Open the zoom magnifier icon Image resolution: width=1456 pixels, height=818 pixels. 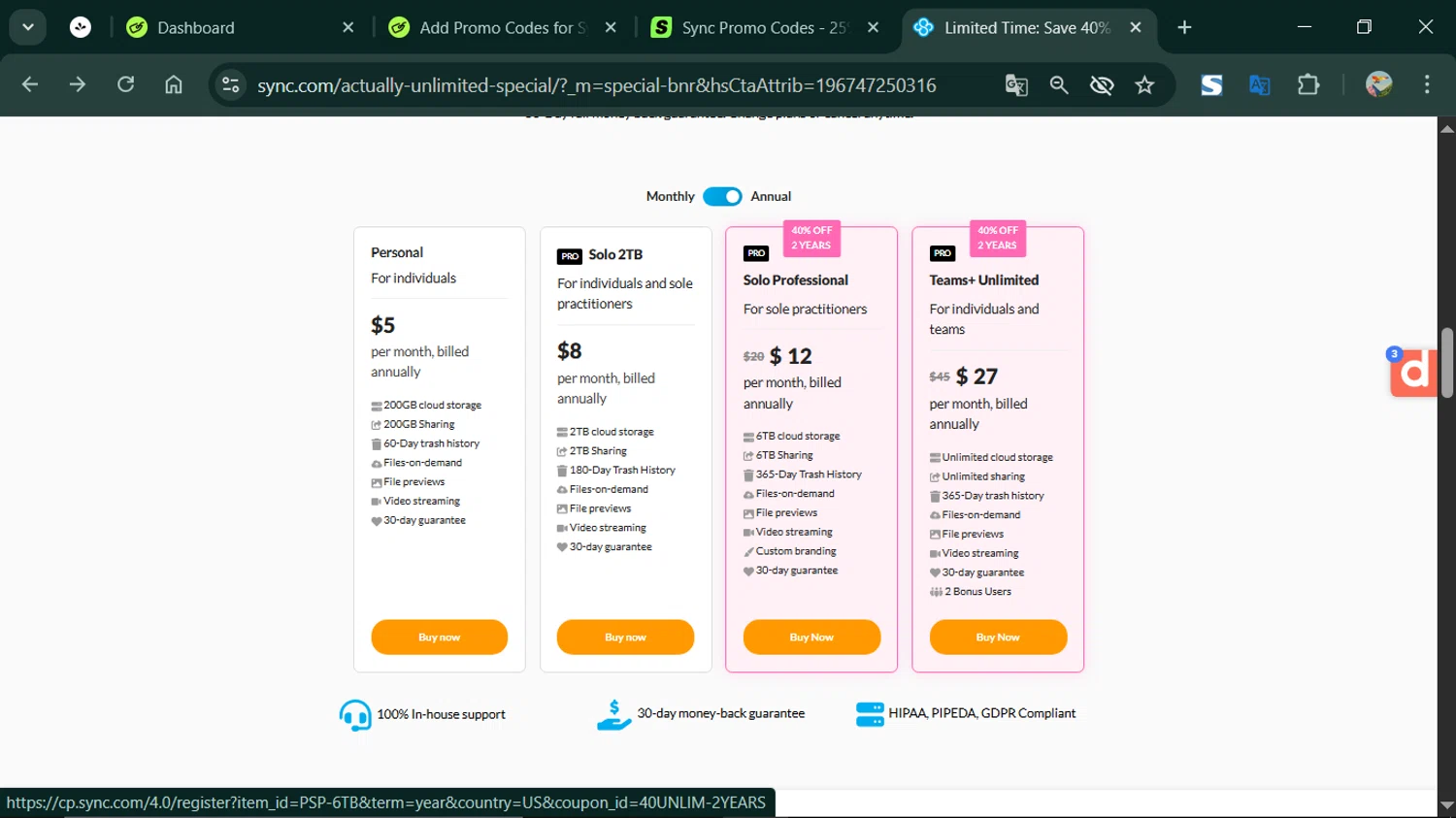click(1059, 85)
